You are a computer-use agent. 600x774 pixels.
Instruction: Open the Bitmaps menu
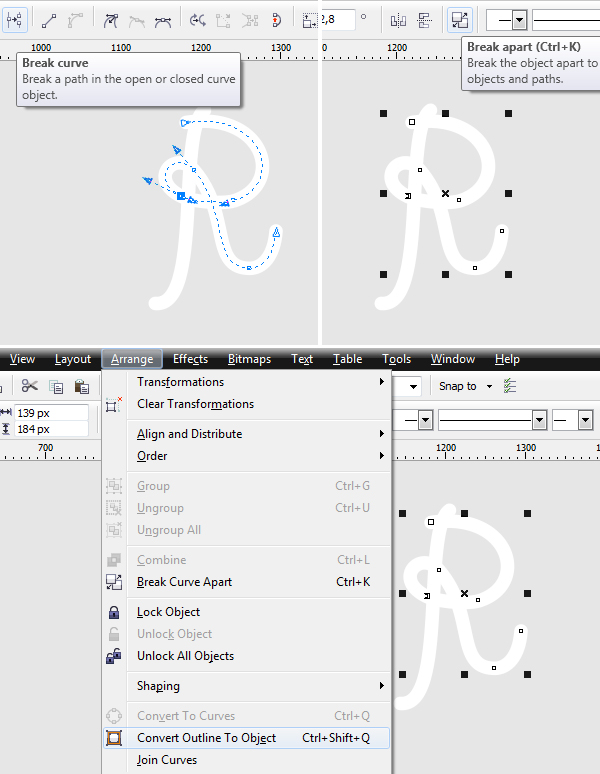pos(249,359)
